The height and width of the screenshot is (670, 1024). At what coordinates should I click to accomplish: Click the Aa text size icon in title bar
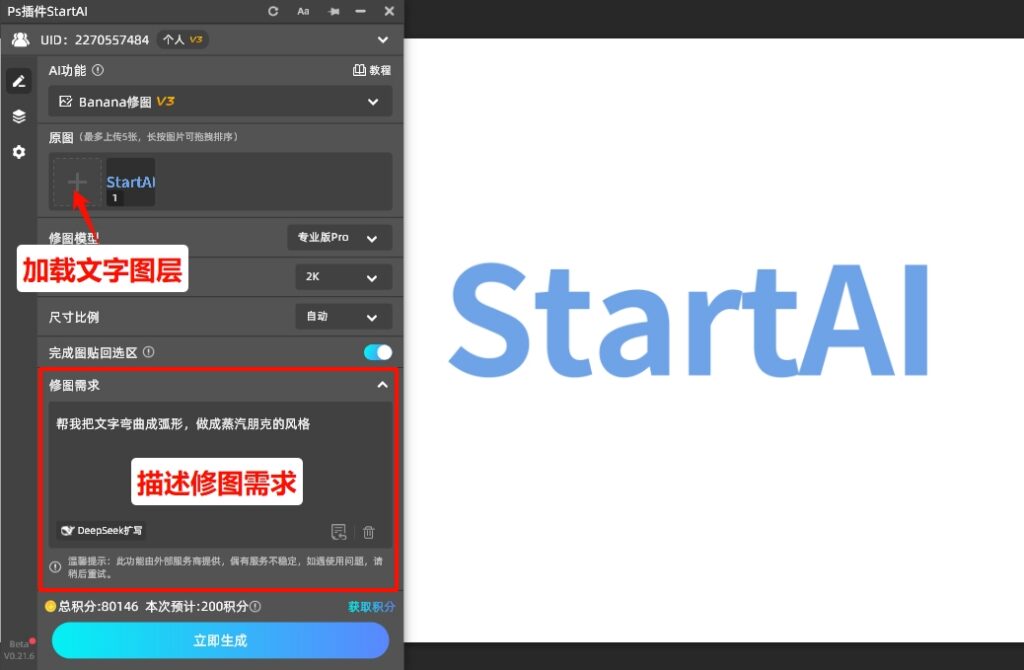303,11
